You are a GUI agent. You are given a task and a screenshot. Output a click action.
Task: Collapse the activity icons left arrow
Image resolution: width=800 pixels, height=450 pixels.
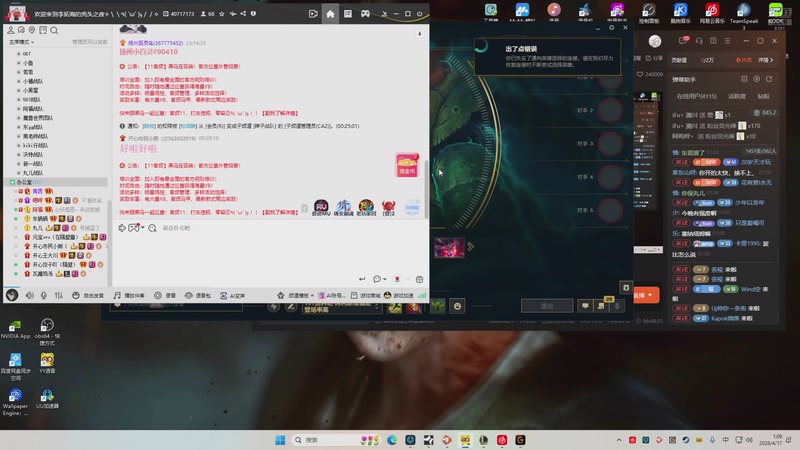(305, 208)
